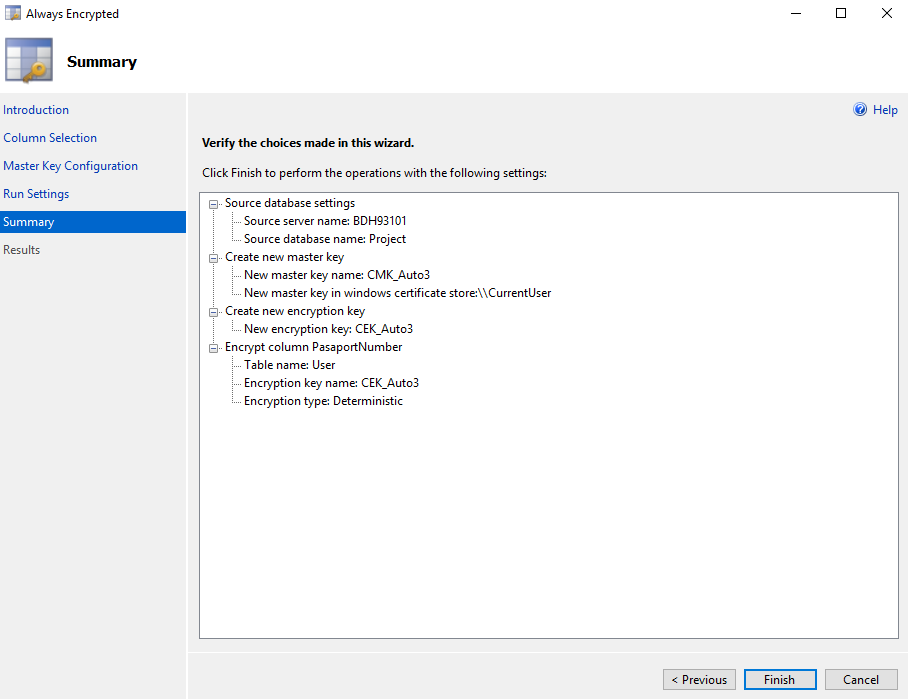
Task: Go to the Introduction page
Action: (x=36, y=110)
